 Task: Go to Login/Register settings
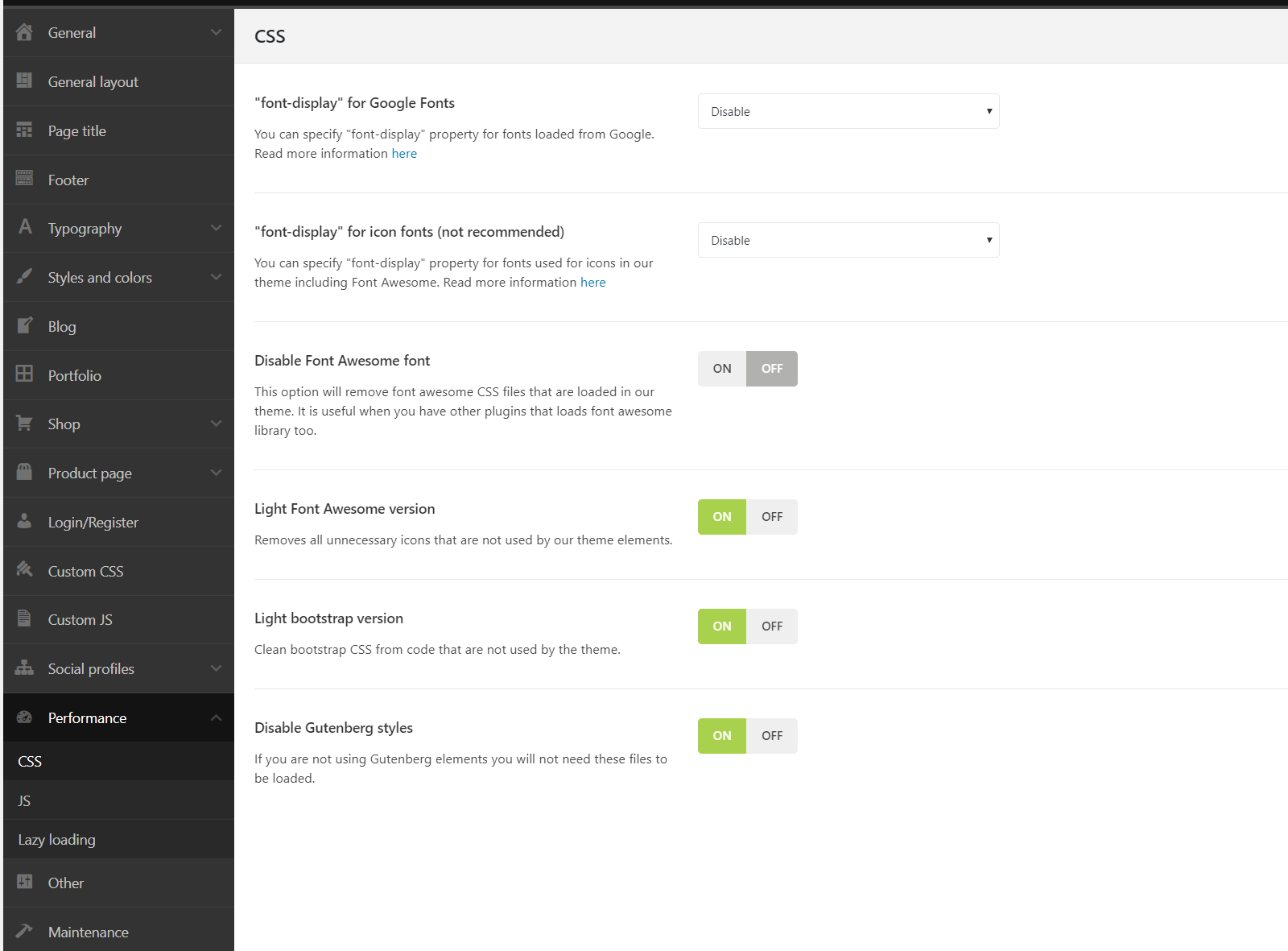pyautogui.click(x=118, y=522)
